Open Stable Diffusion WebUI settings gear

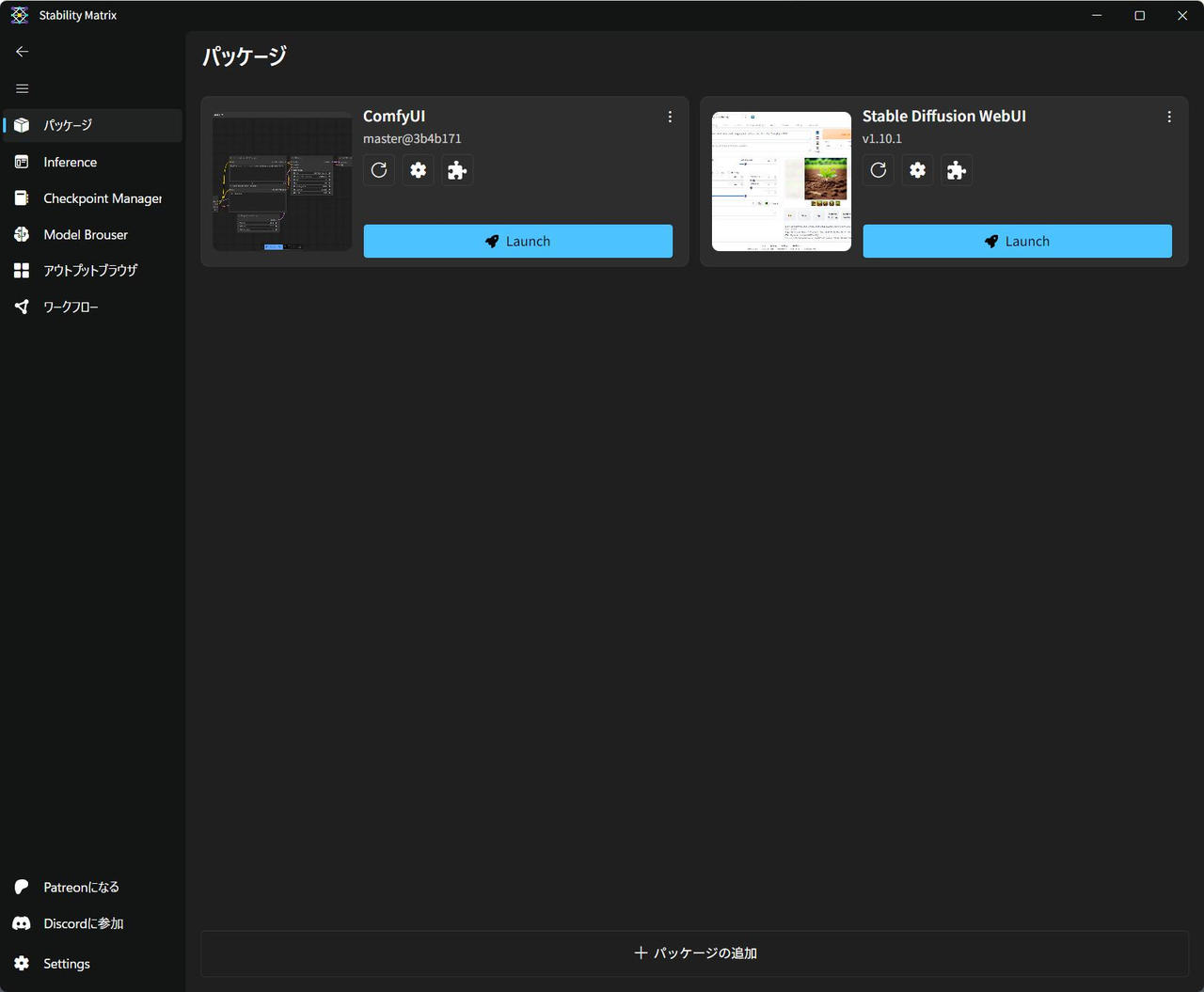(918, 170)
